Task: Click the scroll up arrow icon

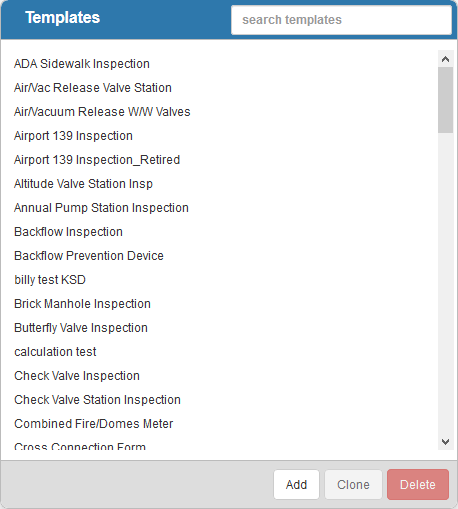Action: pyautogui.click(x=445, y=59)
